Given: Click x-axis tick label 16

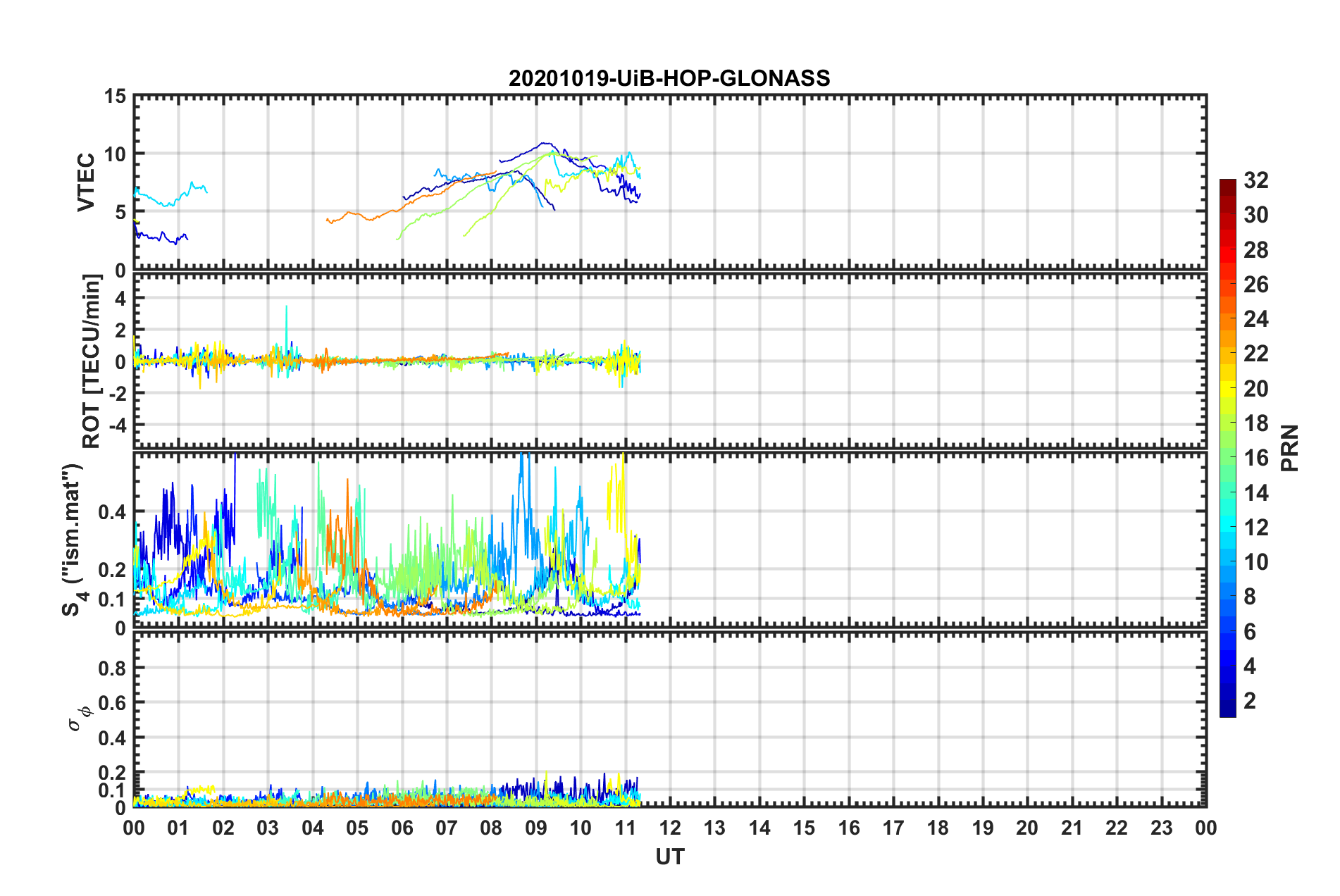Looking at the screenshot, I should coord(849,828).
